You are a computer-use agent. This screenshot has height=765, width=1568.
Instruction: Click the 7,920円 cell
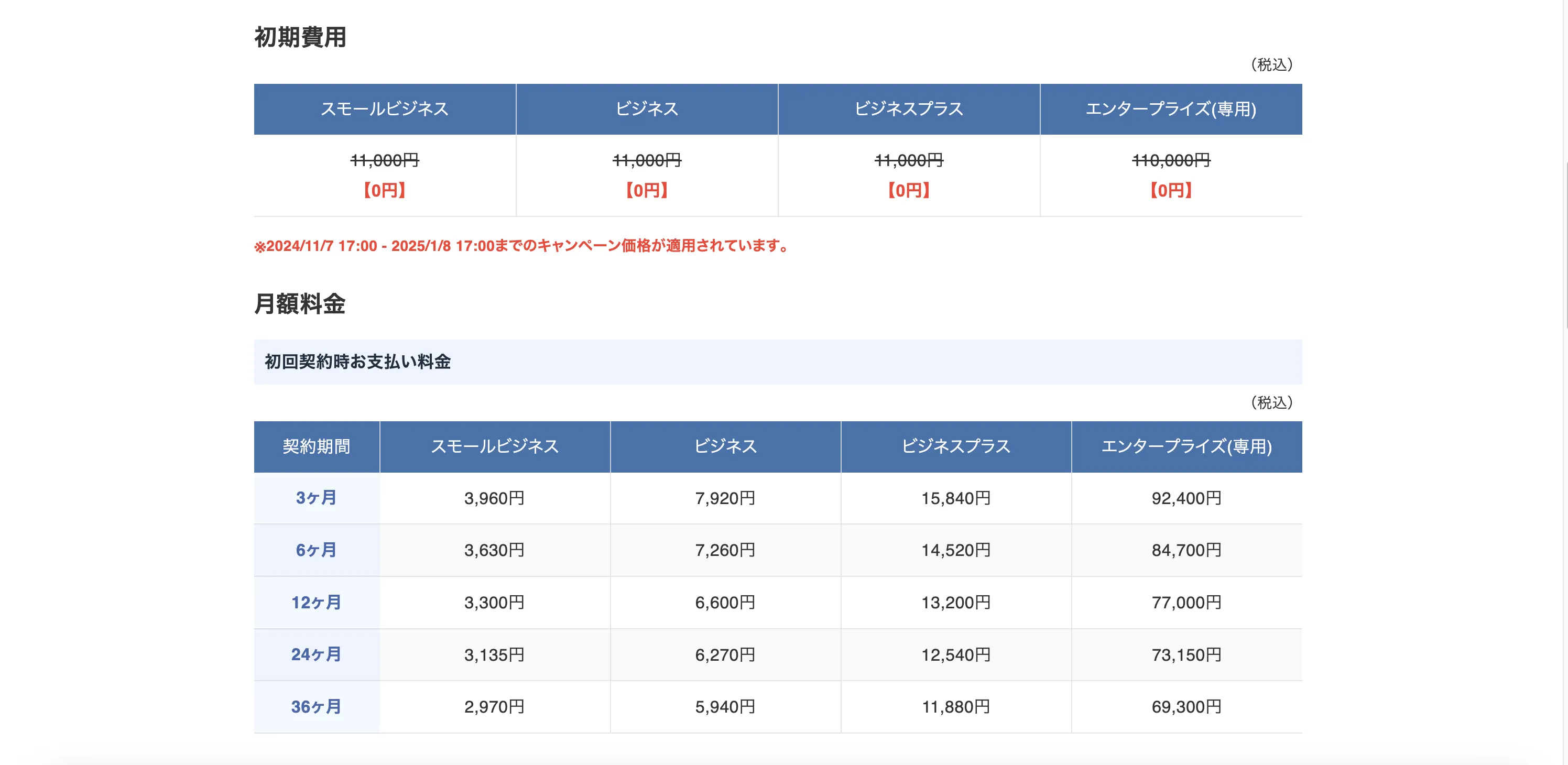(x=725, y=498)
